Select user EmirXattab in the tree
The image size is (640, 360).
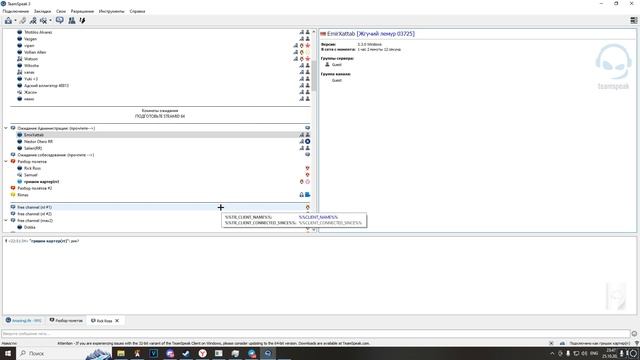click(34, 135)
